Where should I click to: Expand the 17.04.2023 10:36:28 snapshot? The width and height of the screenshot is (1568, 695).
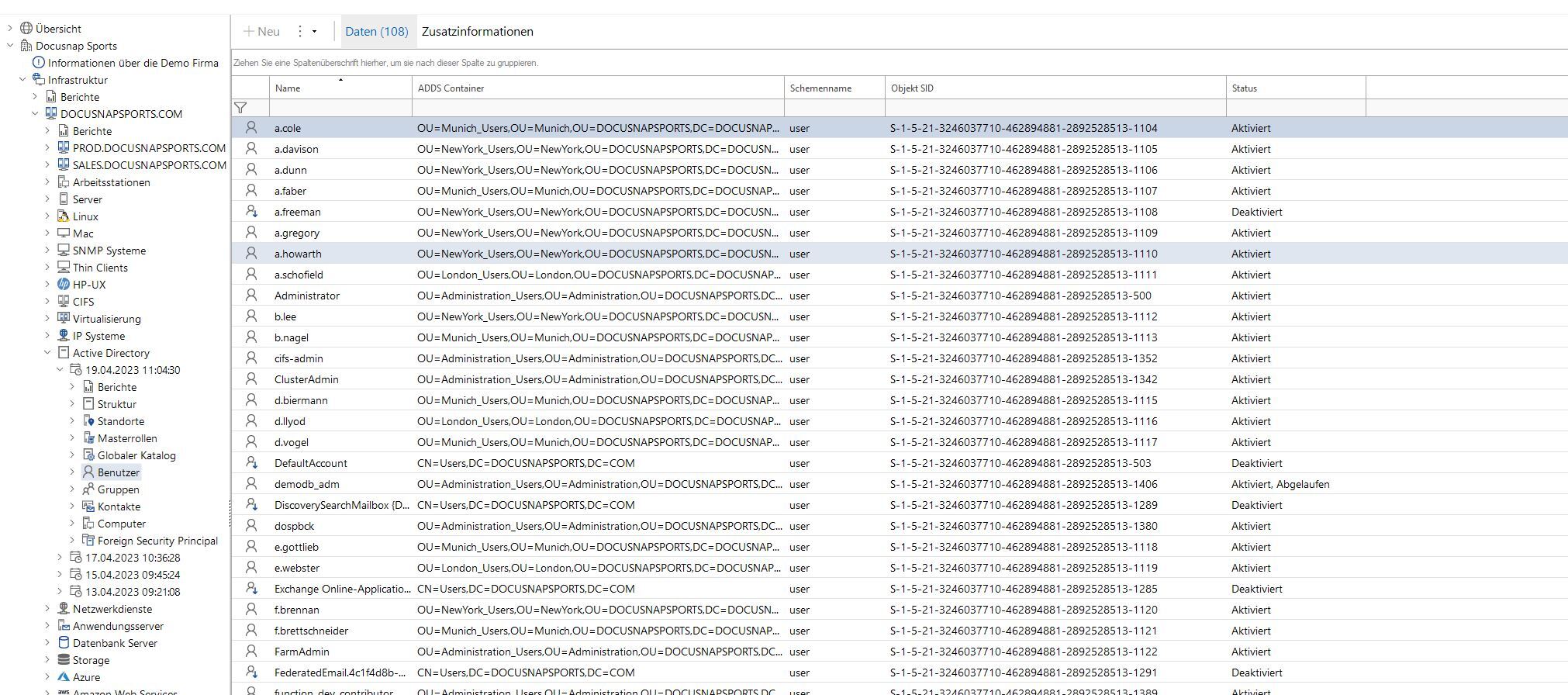pyautogui.click(x=60, y=558)
